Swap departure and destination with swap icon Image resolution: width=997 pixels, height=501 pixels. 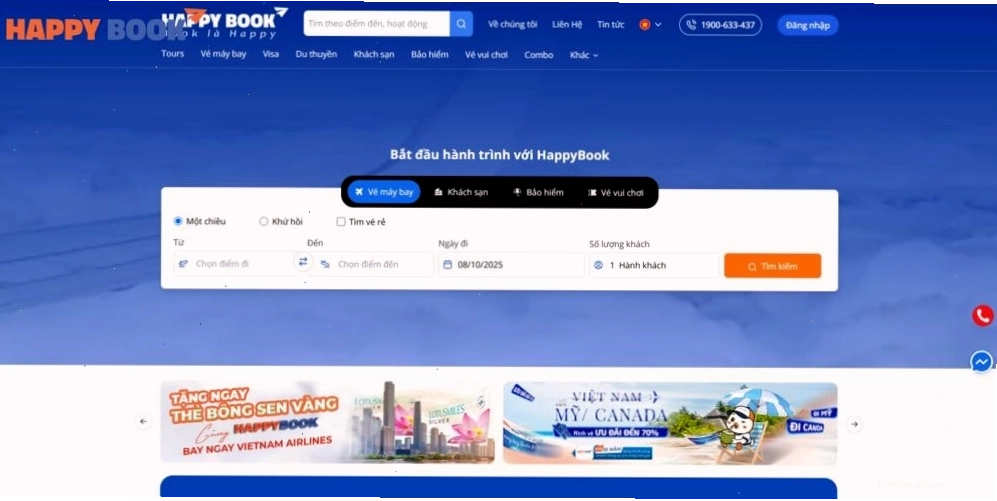pos(303,262)
